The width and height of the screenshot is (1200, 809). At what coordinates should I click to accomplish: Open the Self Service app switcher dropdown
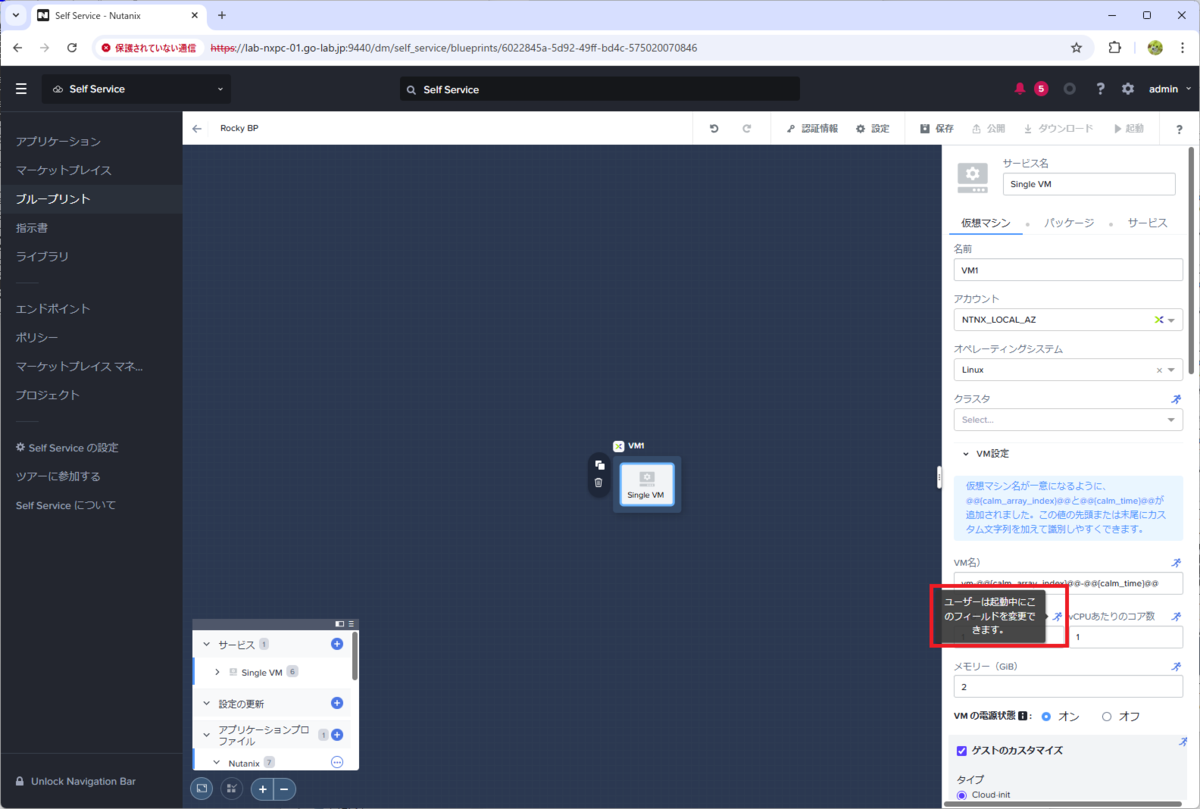(x=136, y=89)
